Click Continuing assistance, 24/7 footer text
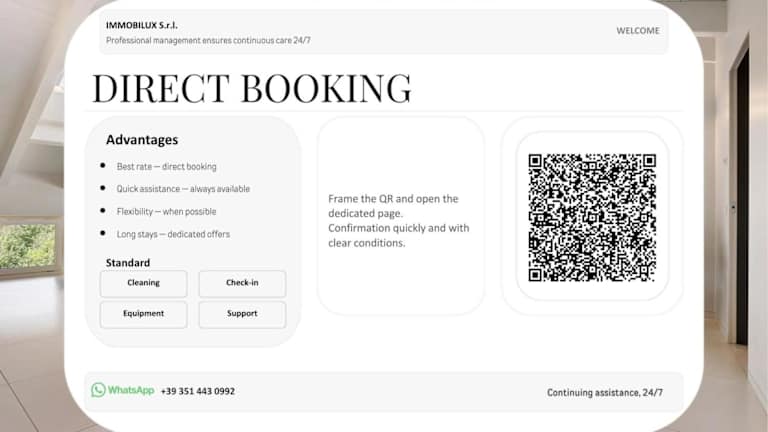The image size is (768, 432). click(x=604, y=393)
